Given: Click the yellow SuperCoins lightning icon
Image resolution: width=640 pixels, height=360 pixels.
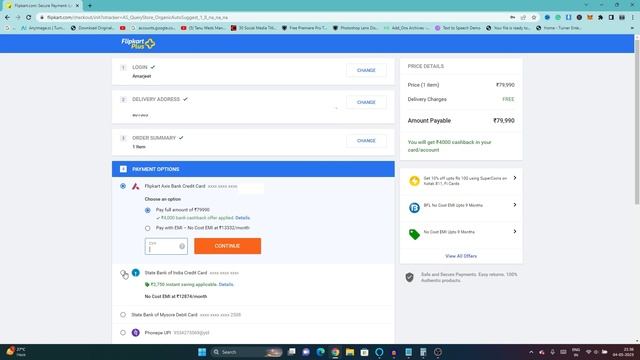Looking at the screenshot, I should [414, 181].
